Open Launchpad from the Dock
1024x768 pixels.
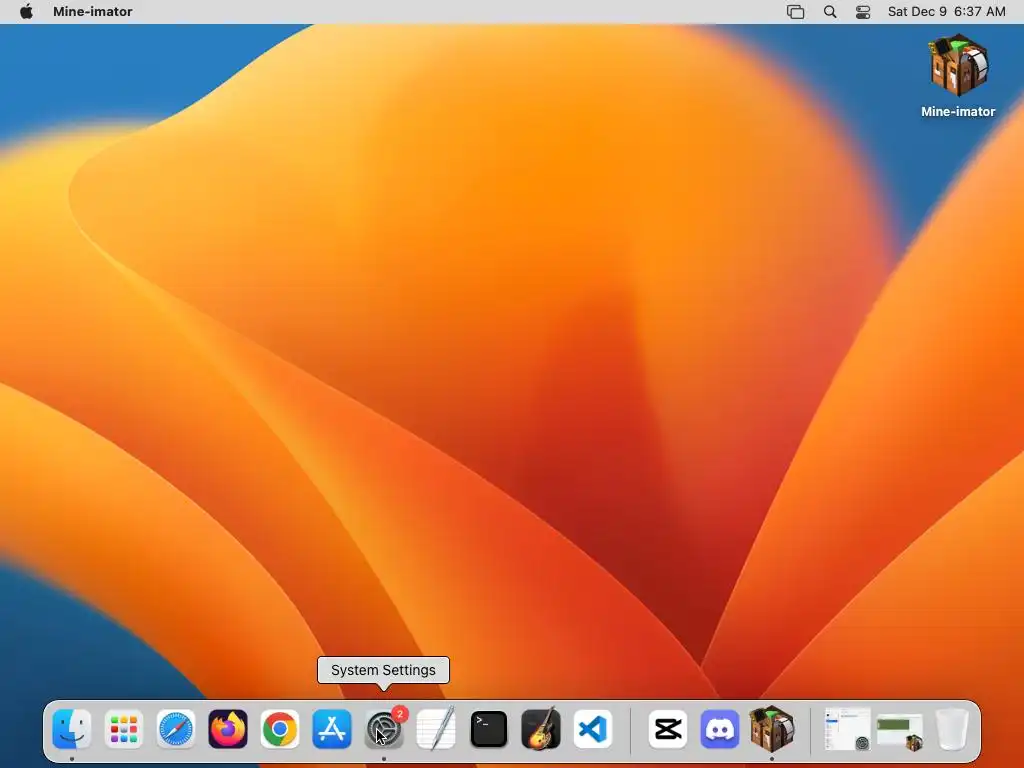[x=123, y=729]
